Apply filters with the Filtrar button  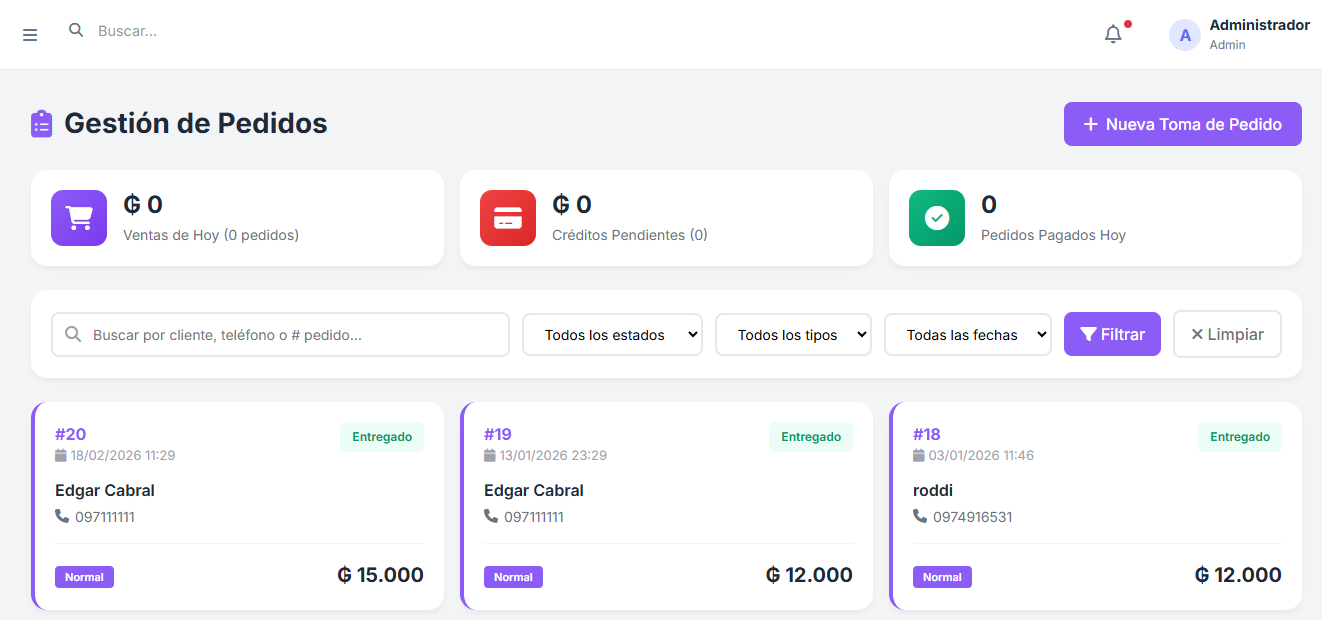click(x=1112, y=334)
